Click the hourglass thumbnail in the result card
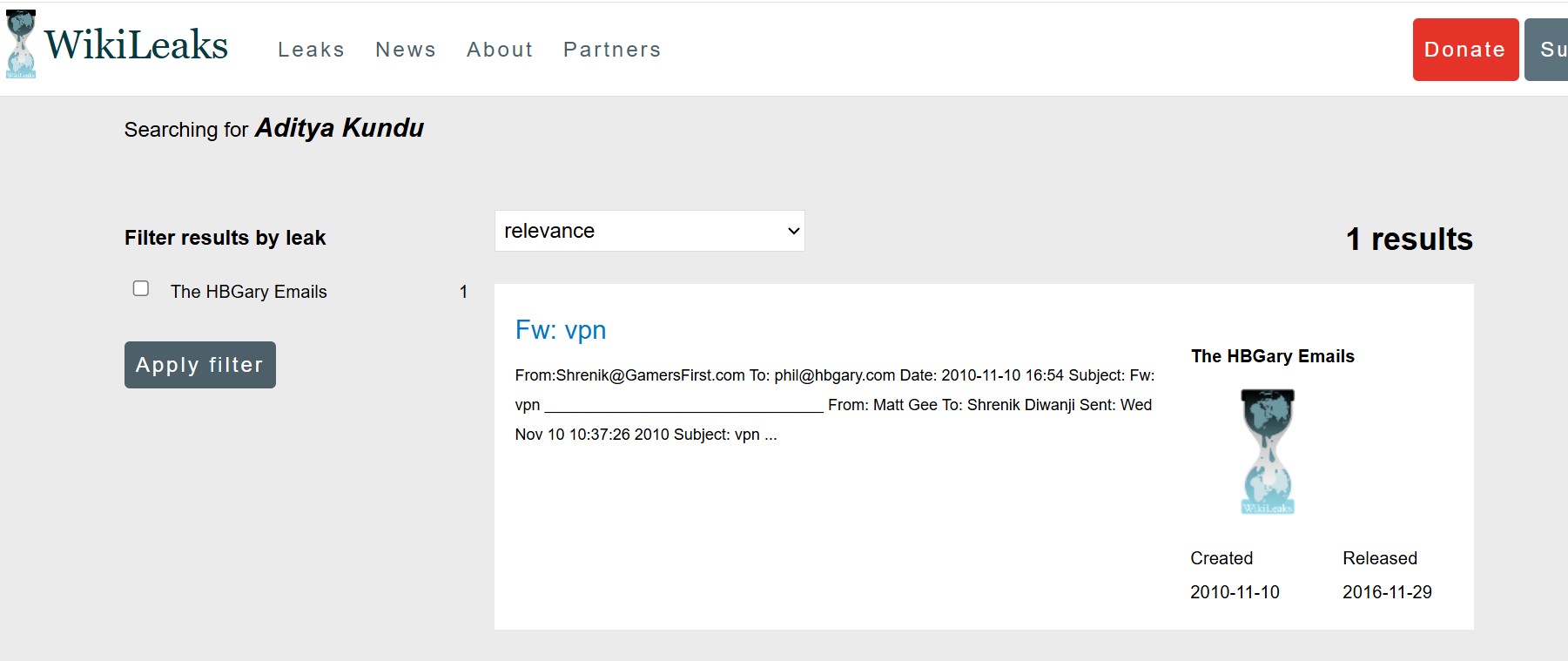 point(1268,451)
